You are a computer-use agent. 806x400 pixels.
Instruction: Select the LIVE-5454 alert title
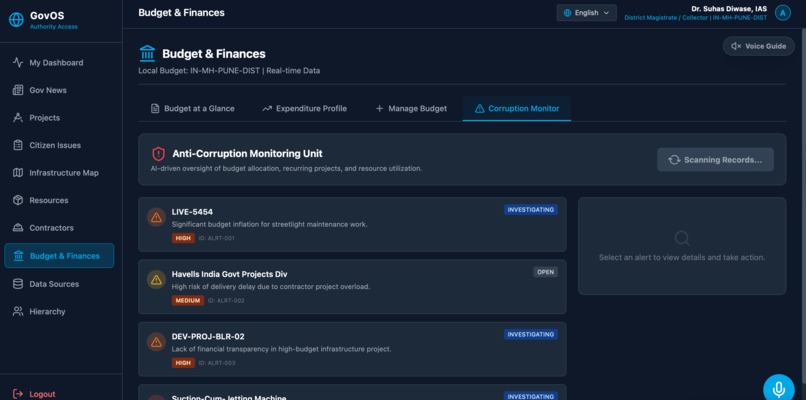[x=192, y=212]
